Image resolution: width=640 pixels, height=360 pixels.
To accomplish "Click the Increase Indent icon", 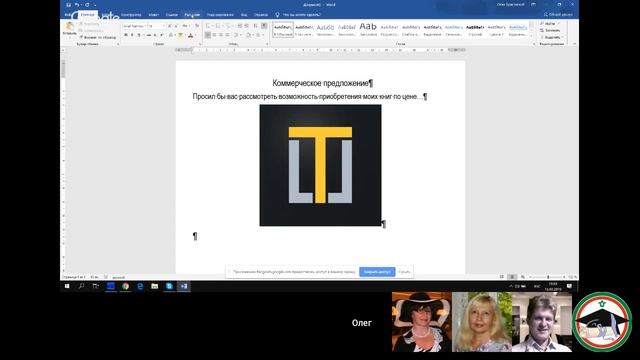I will tap(247, 26).
